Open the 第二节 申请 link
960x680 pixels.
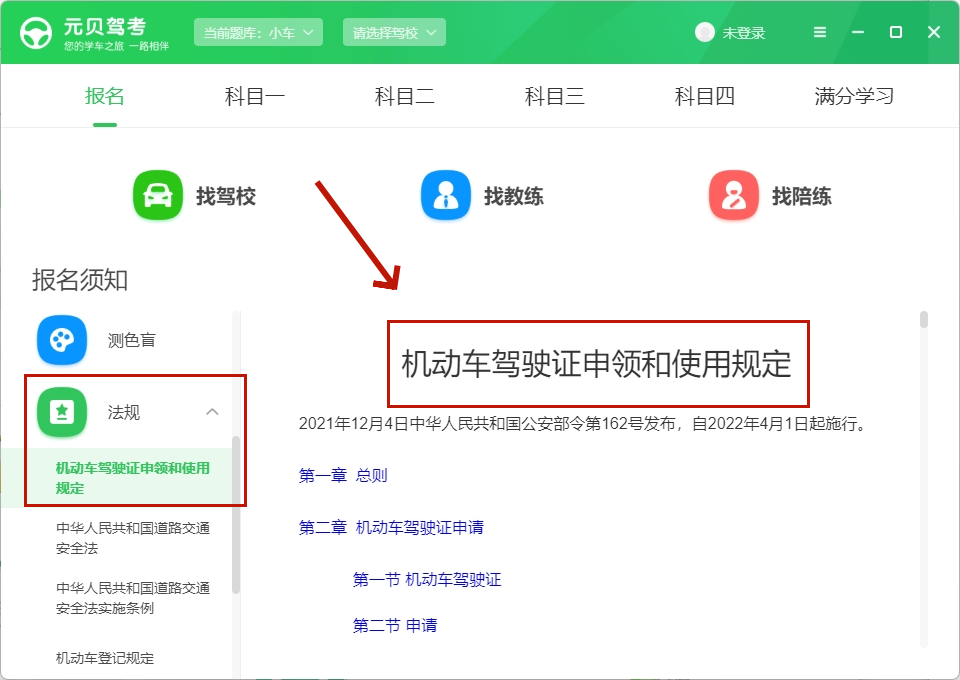[395, 625]
